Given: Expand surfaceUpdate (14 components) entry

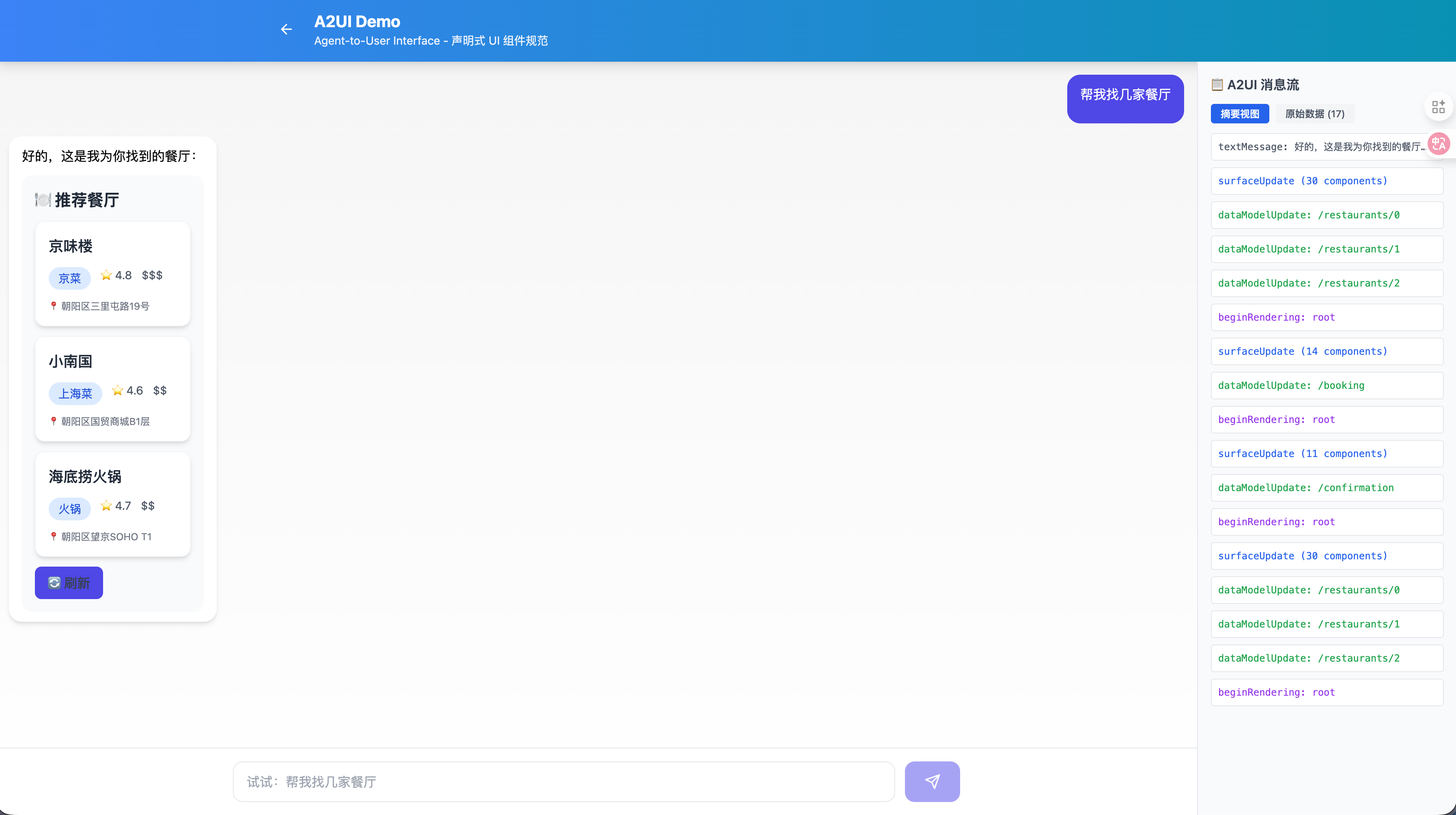Looking at the screenshot, I should click(1326, 351).
